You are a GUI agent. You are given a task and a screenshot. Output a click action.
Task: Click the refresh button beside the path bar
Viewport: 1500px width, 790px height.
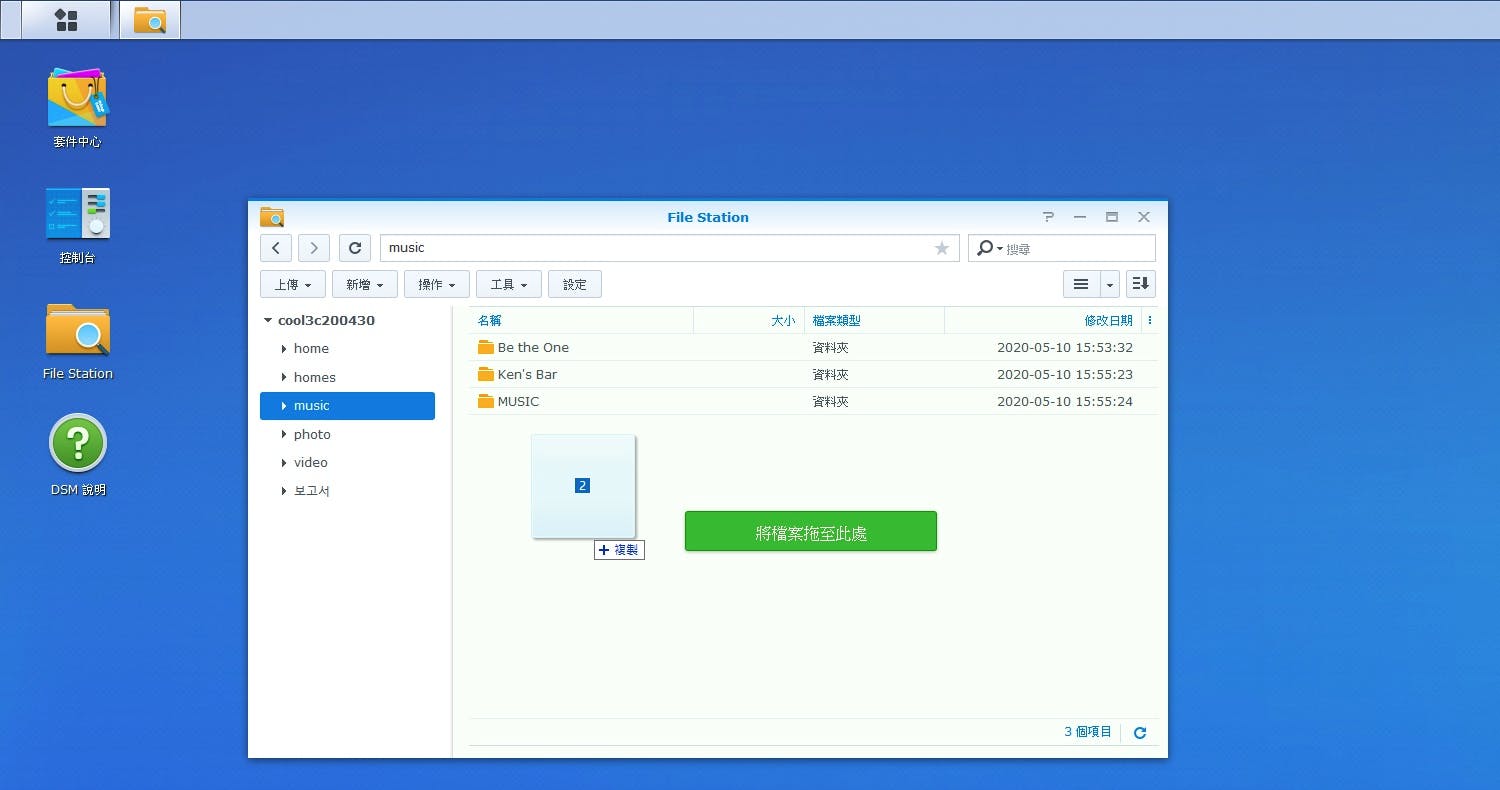[x=355, y=248]
